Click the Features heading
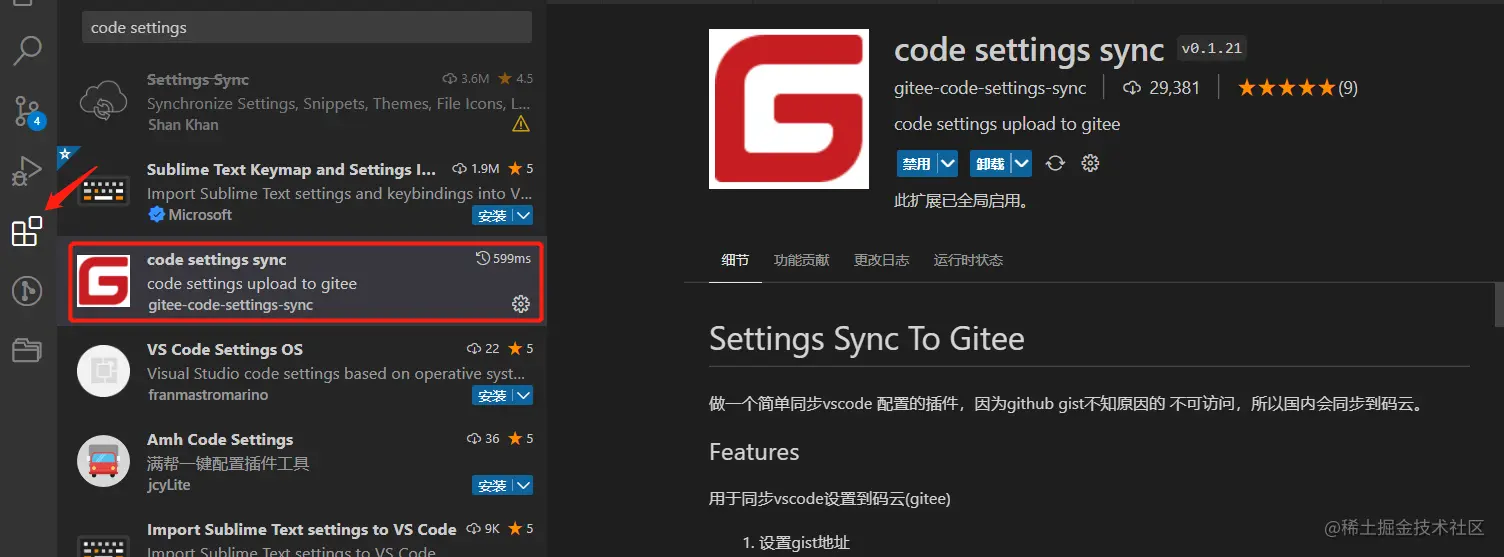The width and height of the screenshot is (1504, 557). coord(754,452)
